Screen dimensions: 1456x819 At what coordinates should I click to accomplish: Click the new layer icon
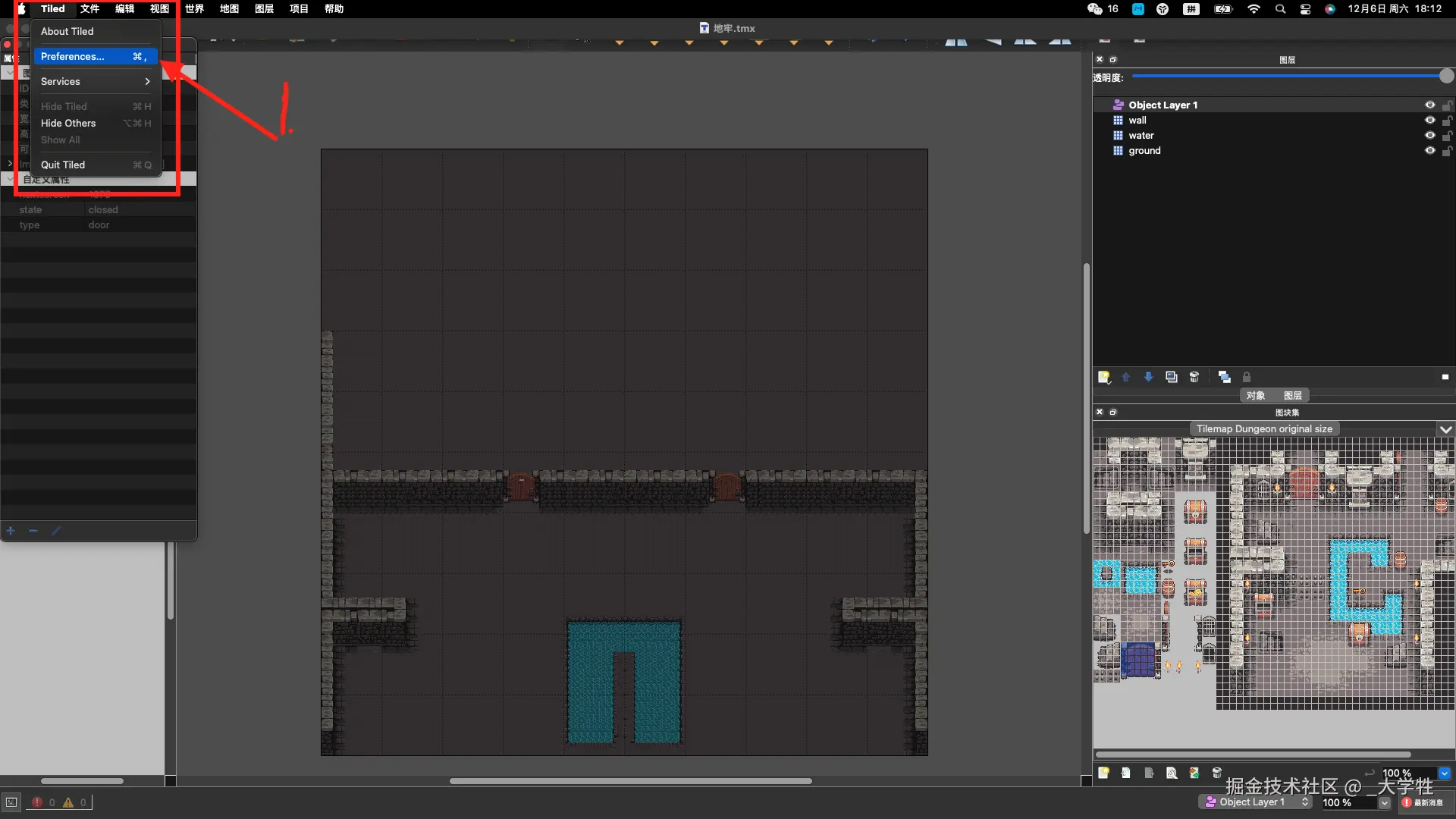pyautogui.click(x=1104, y=377)
